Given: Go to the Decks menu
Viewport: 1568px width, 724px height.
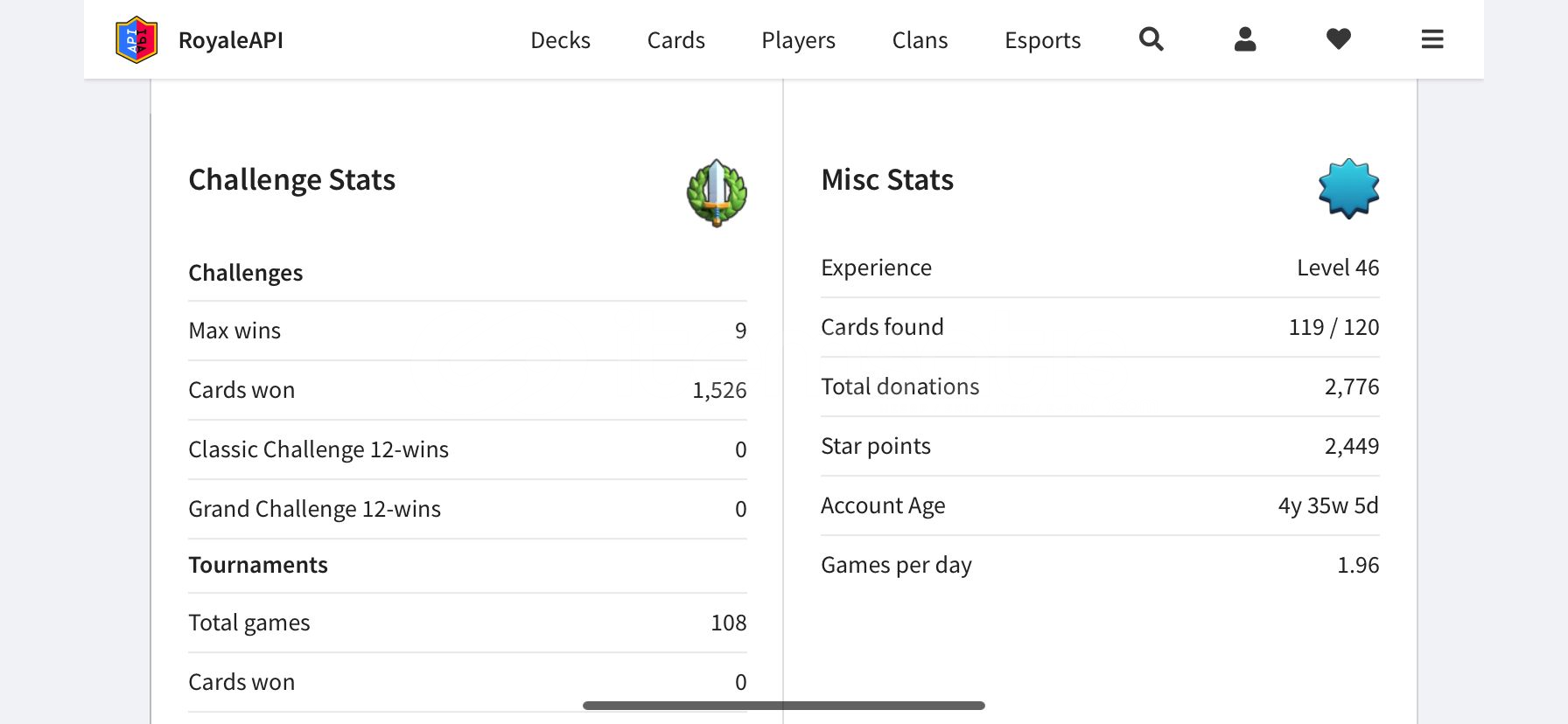Looking at the screenshot, I should click(560, 40).
